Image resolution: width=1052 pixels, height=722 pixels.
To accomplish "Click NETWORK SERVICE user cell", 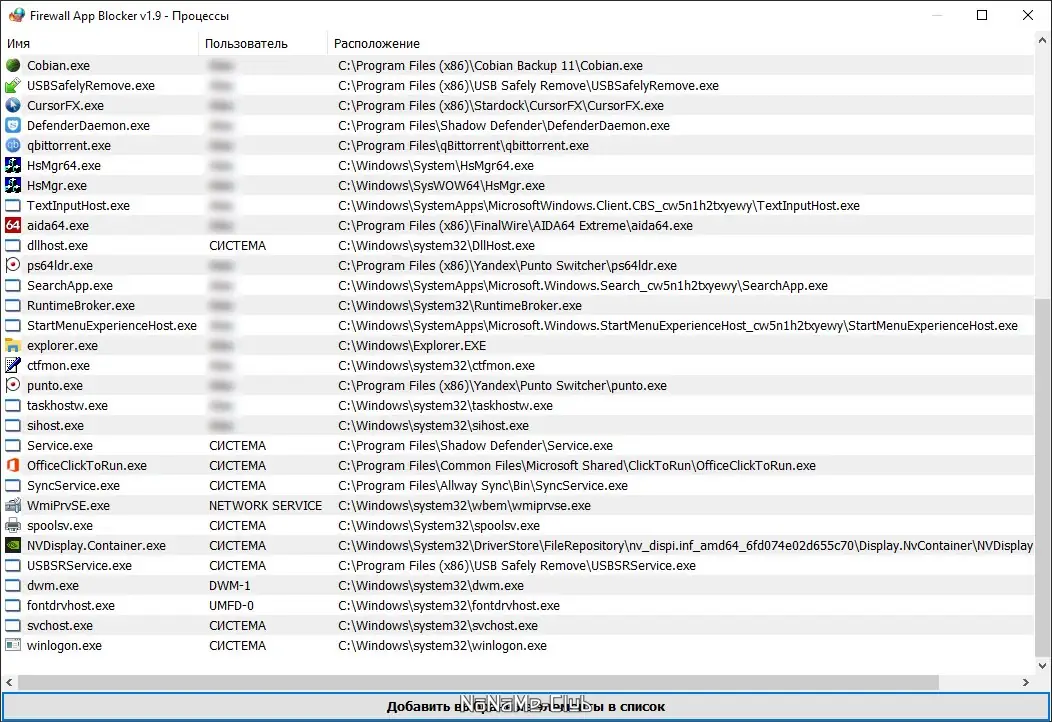I will 265,505.
